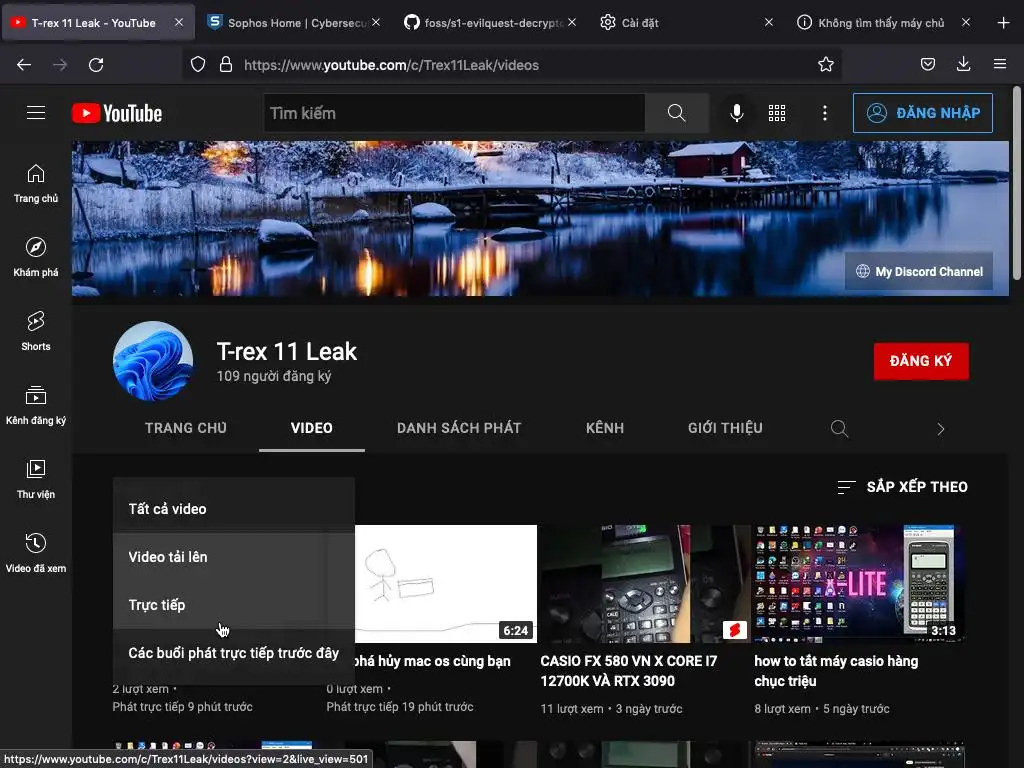The image size is (1024, 768).
Task: Open Firefox application menu hamburger
Action: [1000, 64]
